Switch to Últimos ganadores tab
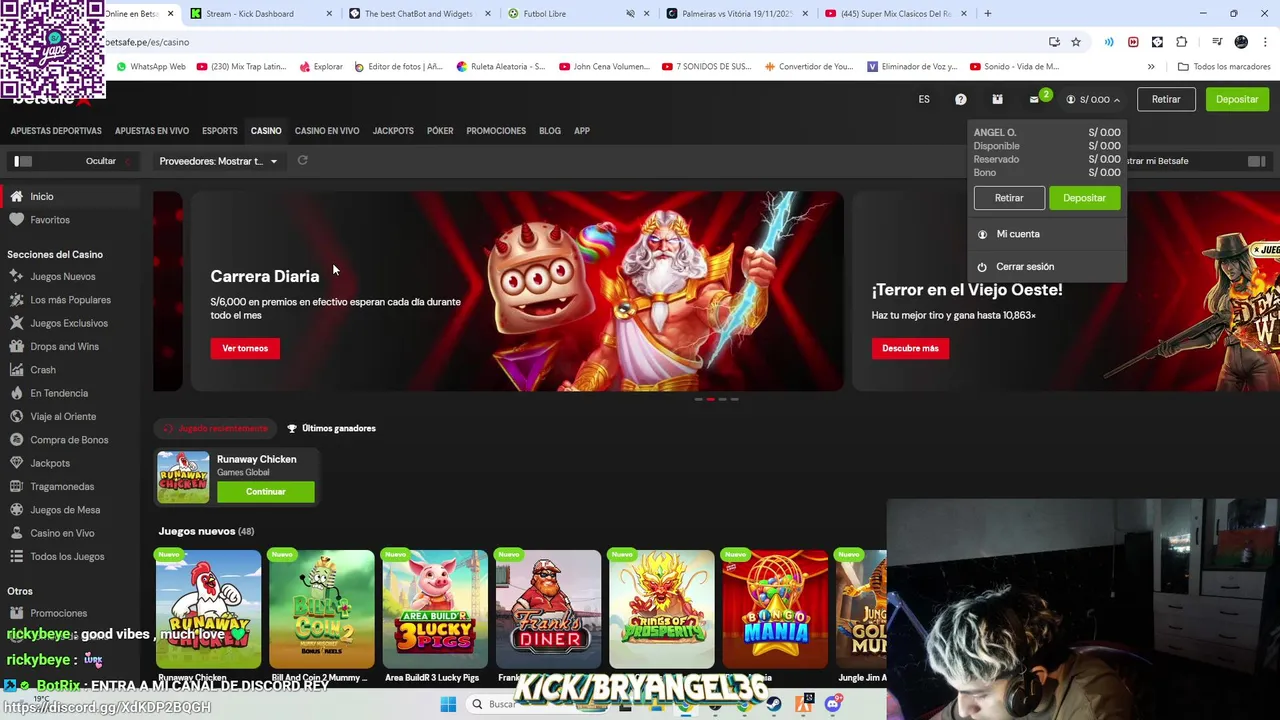Screen dimensions: 1280x720 [331, 428]
